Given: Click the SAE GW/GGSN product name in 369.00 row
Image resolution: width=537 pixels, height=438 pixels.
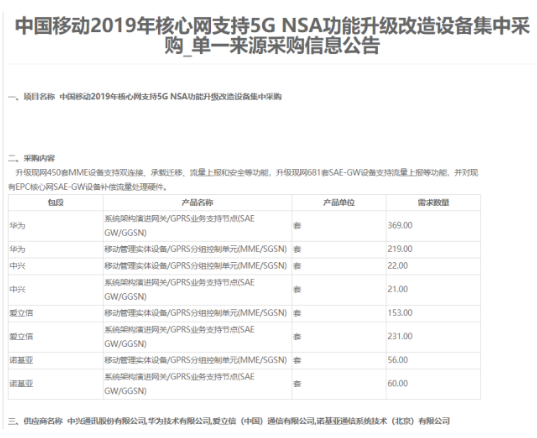Looking at the screenshot, I should coord(179,226).
